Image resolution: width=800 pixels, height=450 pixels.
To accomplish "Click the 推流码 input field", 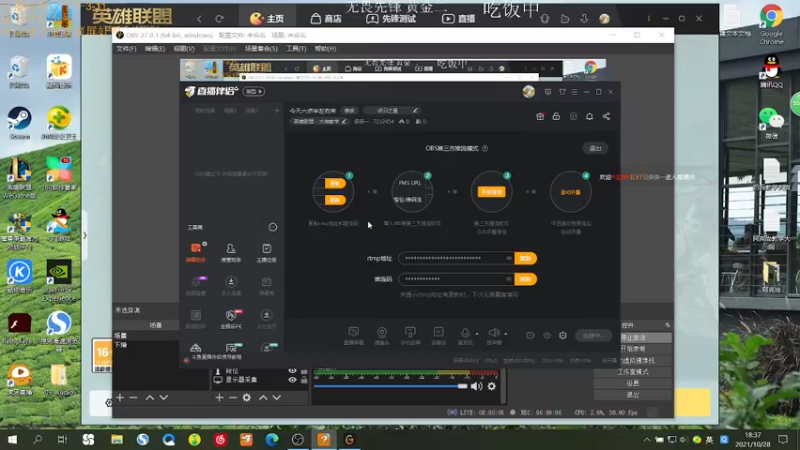I will click(x=456, y=279).
